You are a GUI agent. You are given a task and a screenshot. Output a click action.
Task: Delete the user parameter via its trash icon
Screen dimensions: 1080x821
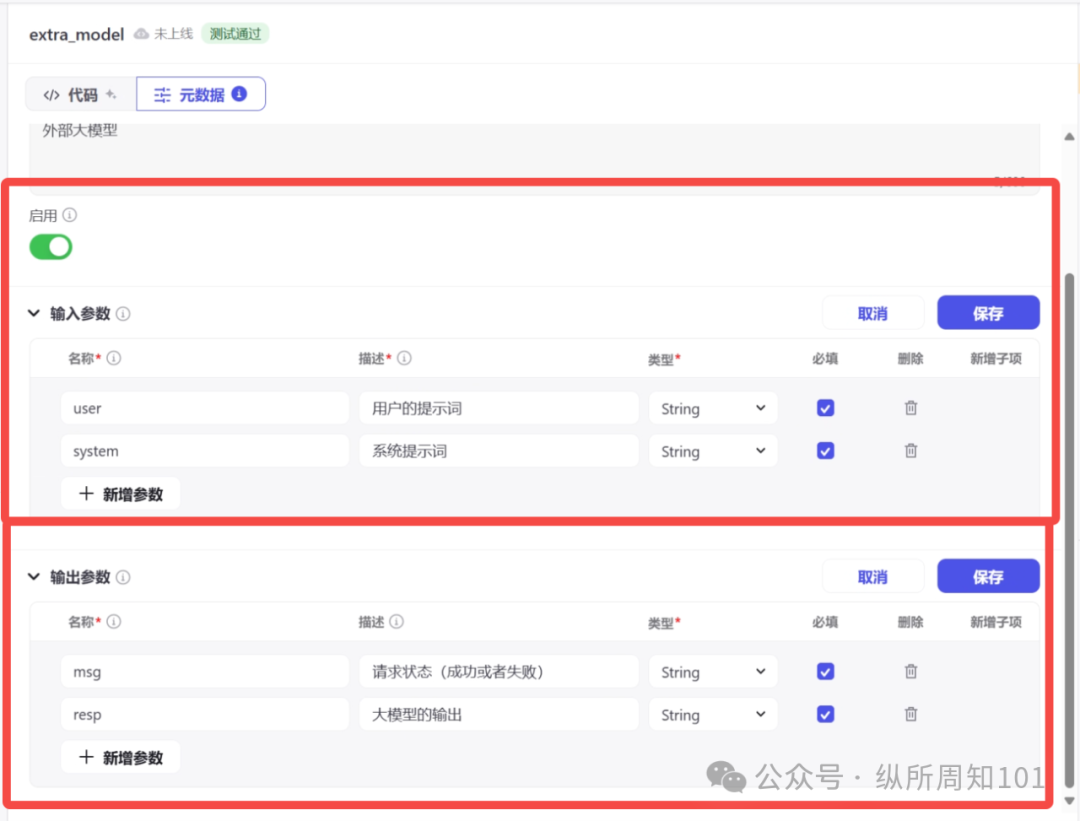tap(910, 408)
